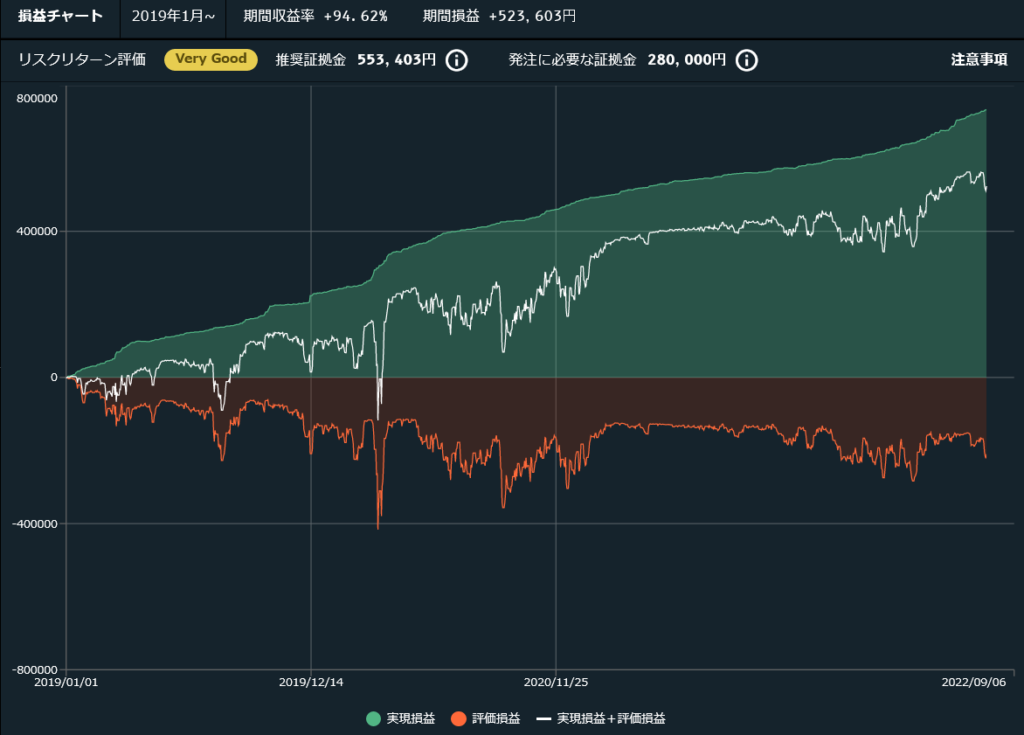This screenshot has height=735, width=1024.
Task: Click the yellow Very Good rating badge
Action: (211, 60)
